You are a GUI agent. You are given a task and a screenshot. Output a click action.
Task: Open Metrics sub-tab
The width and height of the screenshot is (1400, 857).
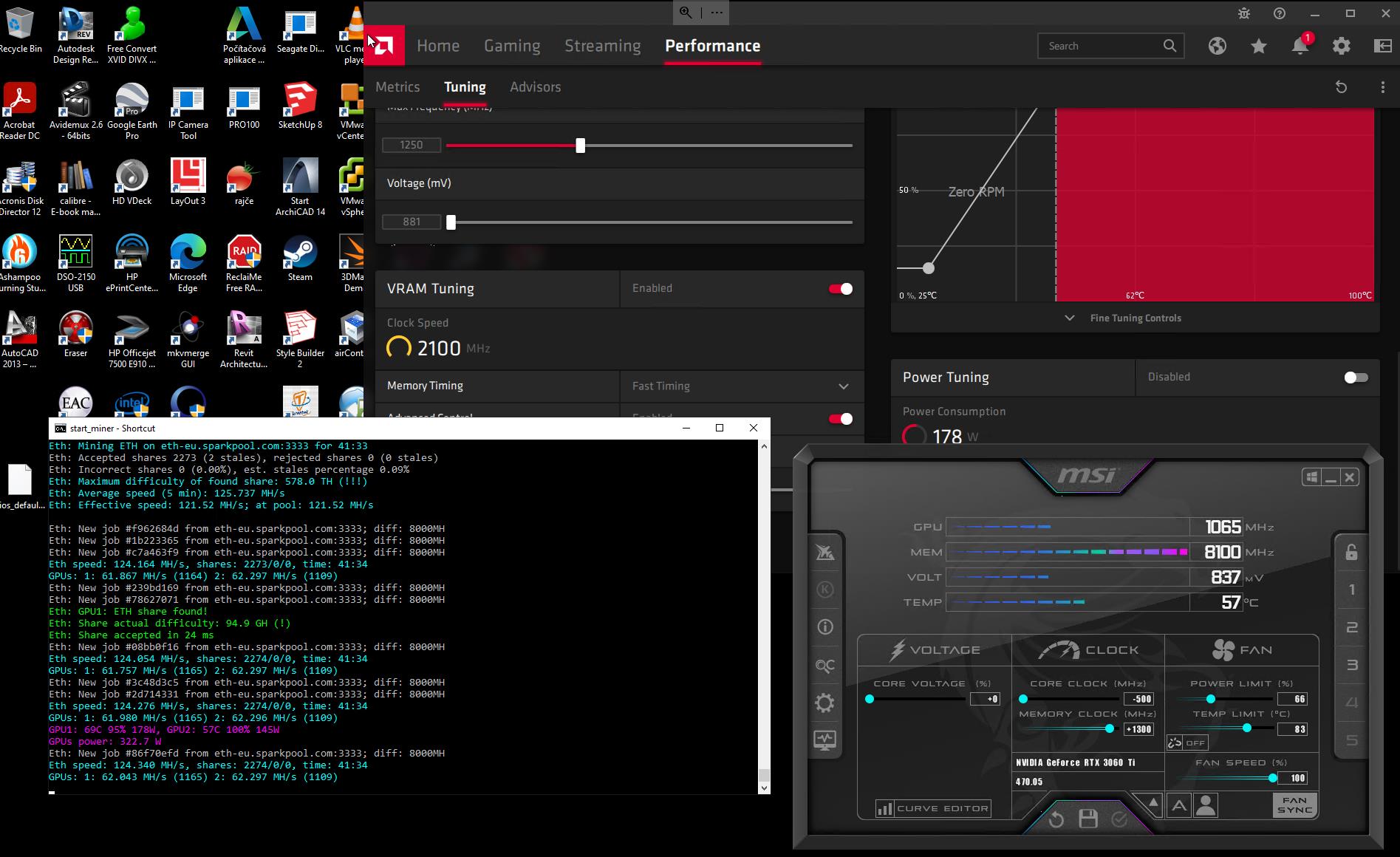point(397,87)
